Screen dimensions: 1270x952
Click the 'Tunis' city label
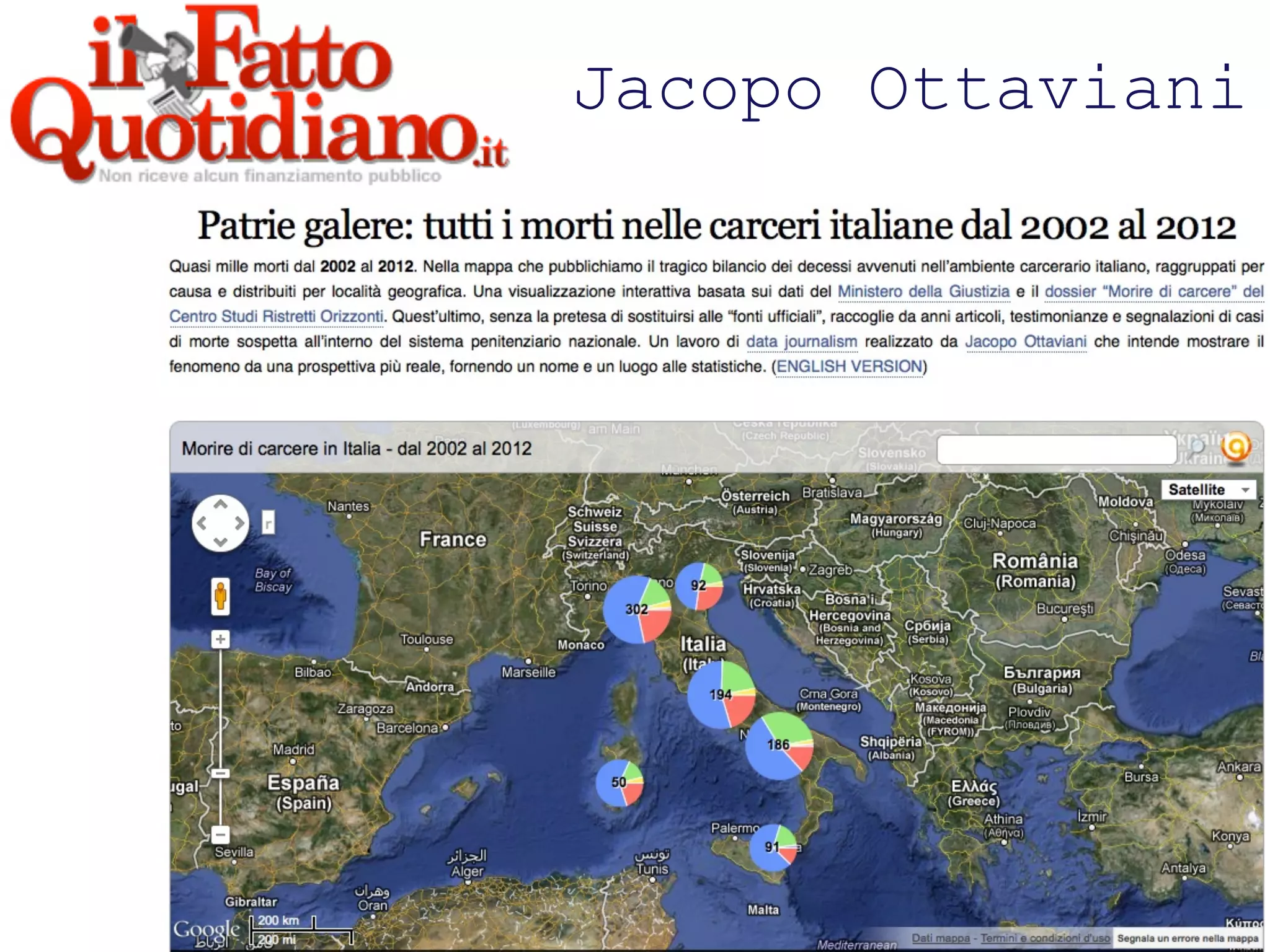[x=652, y=869]
